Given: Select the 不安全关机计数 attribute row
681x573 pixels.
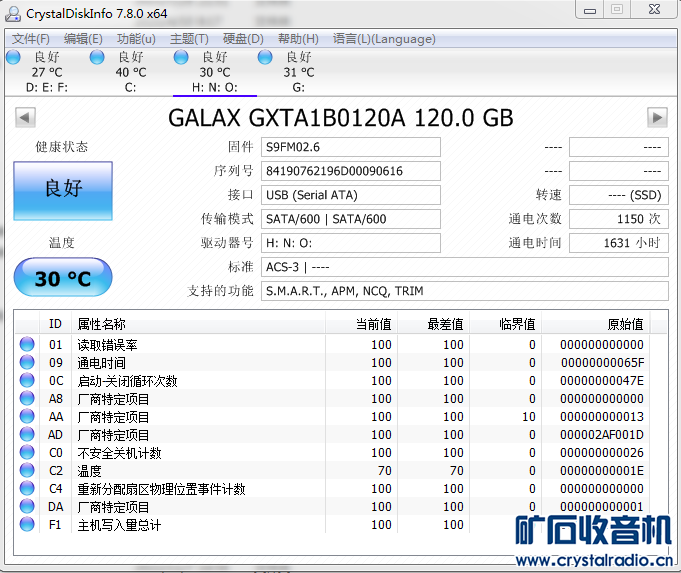Looking at the screenshot, I should [333, 453].
